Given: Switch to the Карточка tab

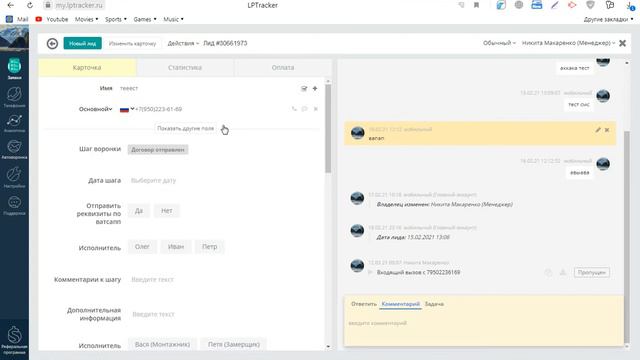Looking at the screenshot, I should click(x=87, y=68).
